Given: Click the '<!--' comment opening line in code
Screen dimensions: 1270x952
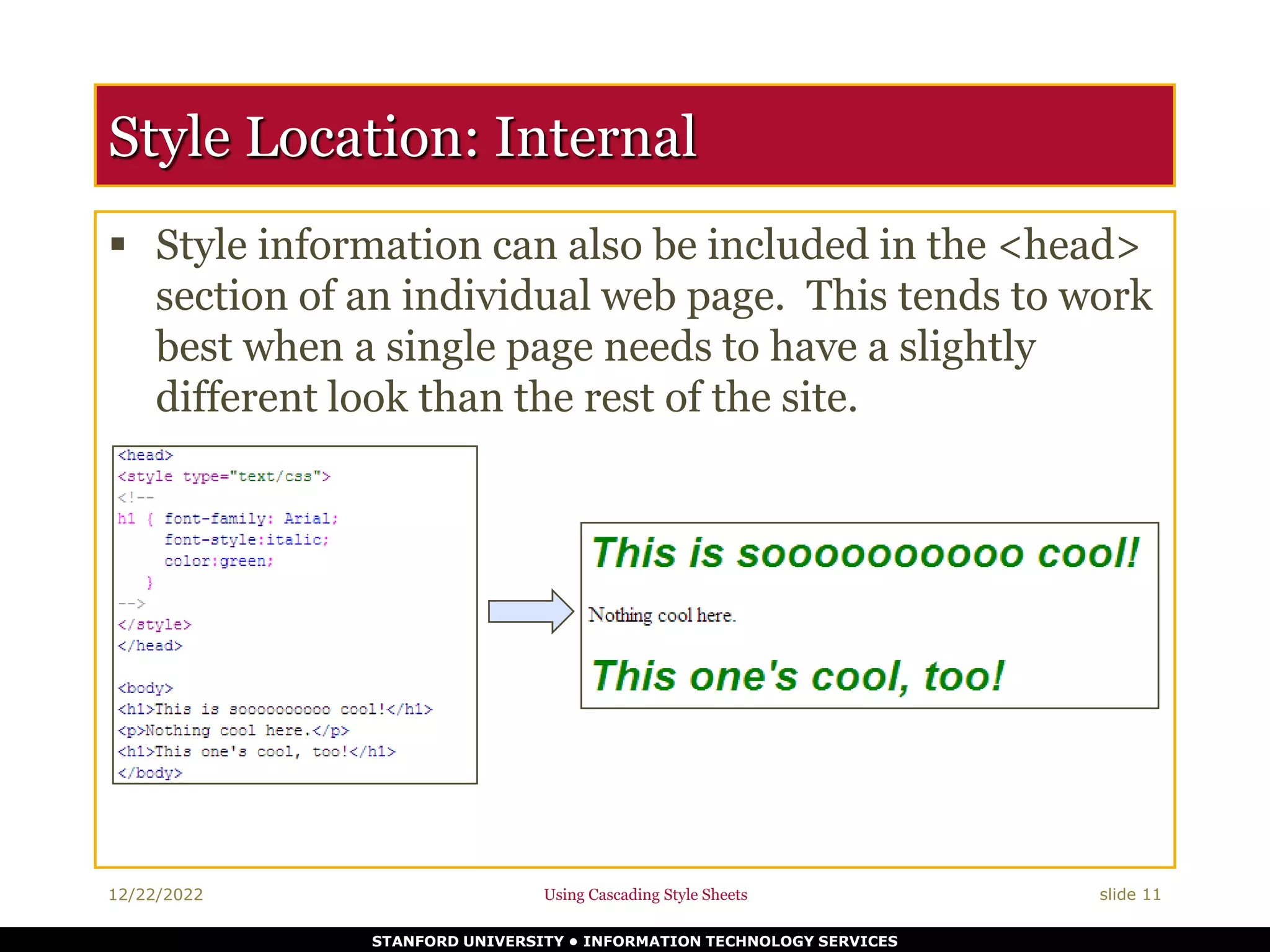Looking at the screenshot, I should [x=136, y=498].
